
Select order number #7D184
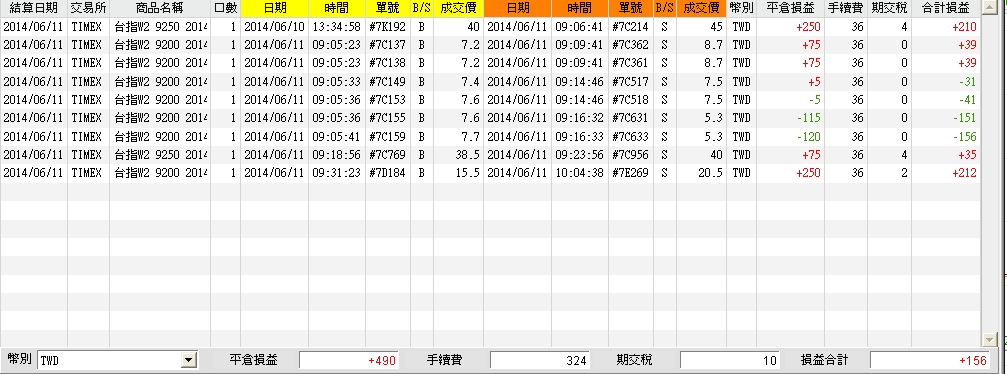387,172
